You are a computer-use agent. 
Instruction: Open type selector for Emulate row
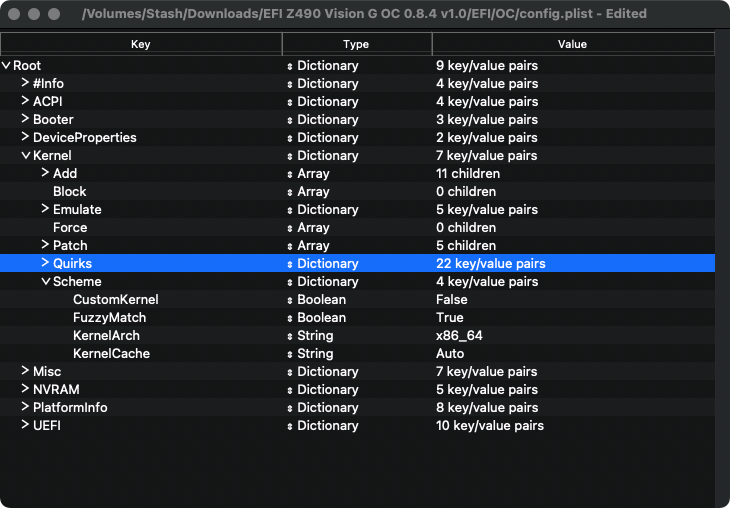[290, 210]
